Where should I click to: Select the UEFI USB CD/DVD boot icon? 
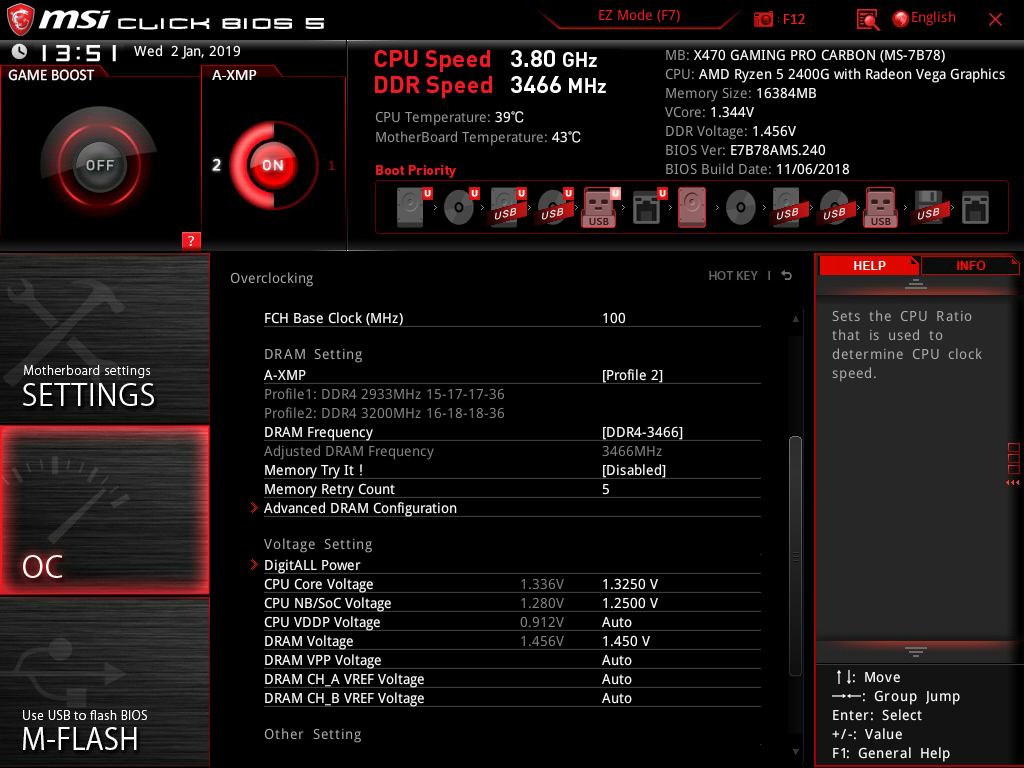coord(554,208)
